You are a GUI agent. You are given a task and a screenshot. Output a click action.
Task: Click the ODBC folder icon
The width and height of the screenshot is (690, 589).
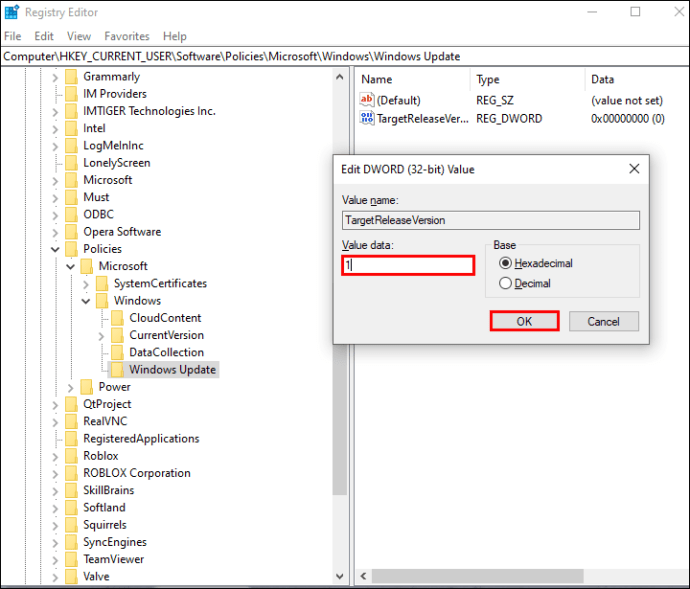tap(71, 214)
